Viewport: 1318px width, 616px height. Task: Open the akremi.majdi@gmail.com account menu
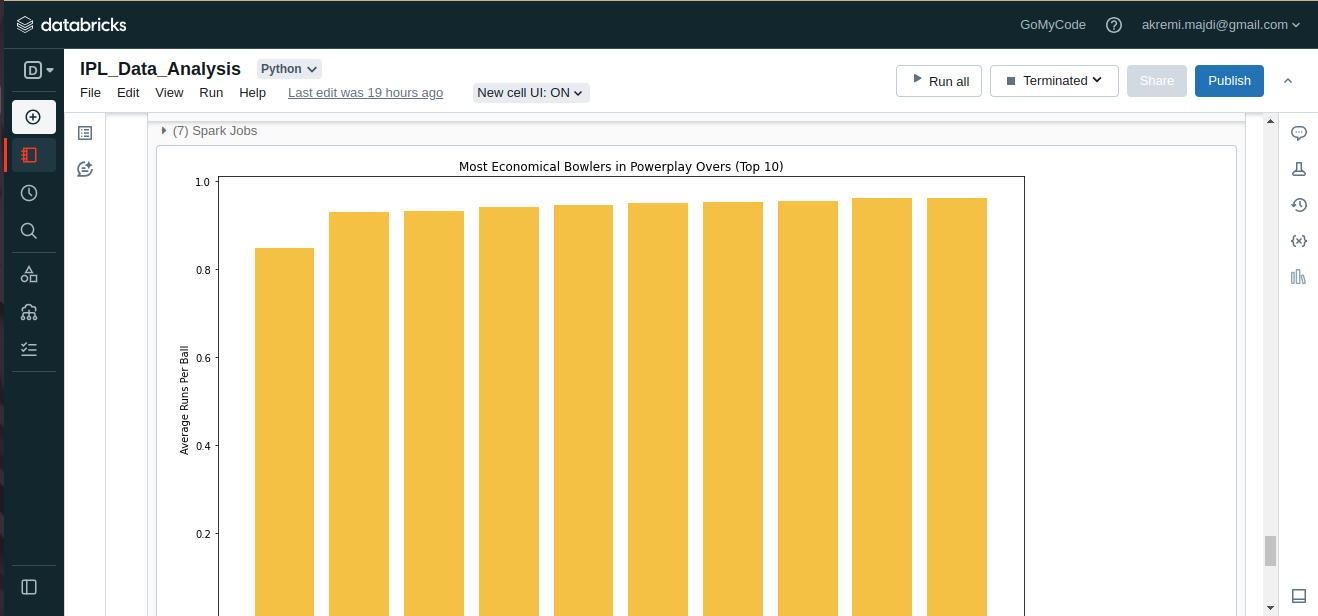pos(1221,25)
